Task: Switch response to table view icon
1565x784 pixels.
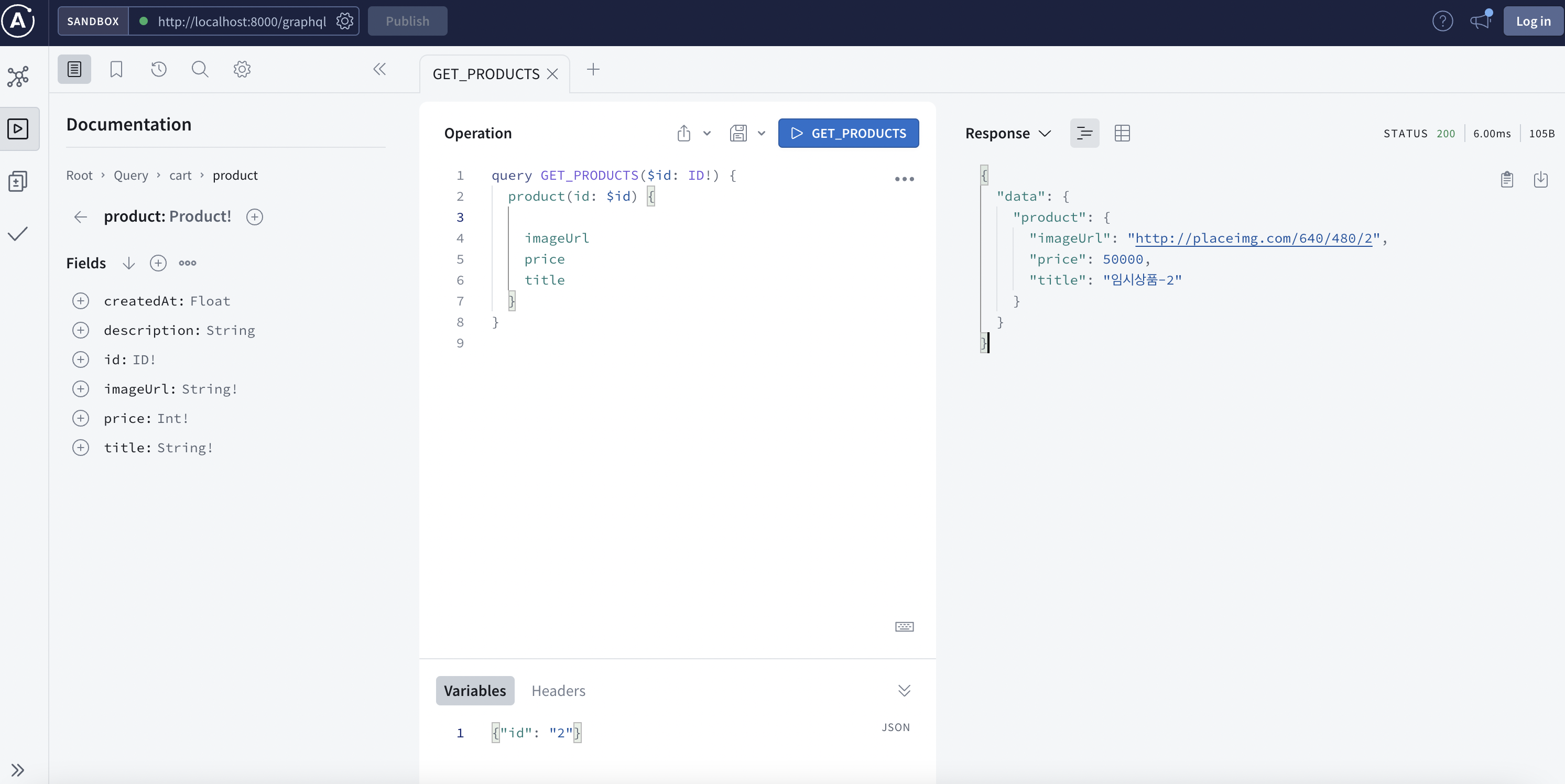Action: tap(1122, 133)
